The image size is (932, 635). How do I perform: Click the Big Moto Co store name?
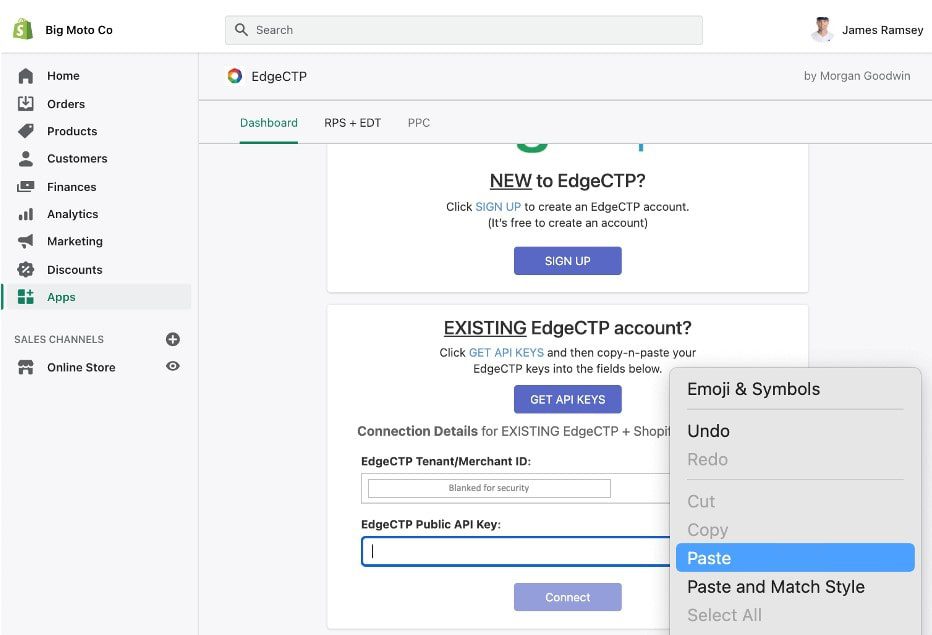(x=79, y=30)
